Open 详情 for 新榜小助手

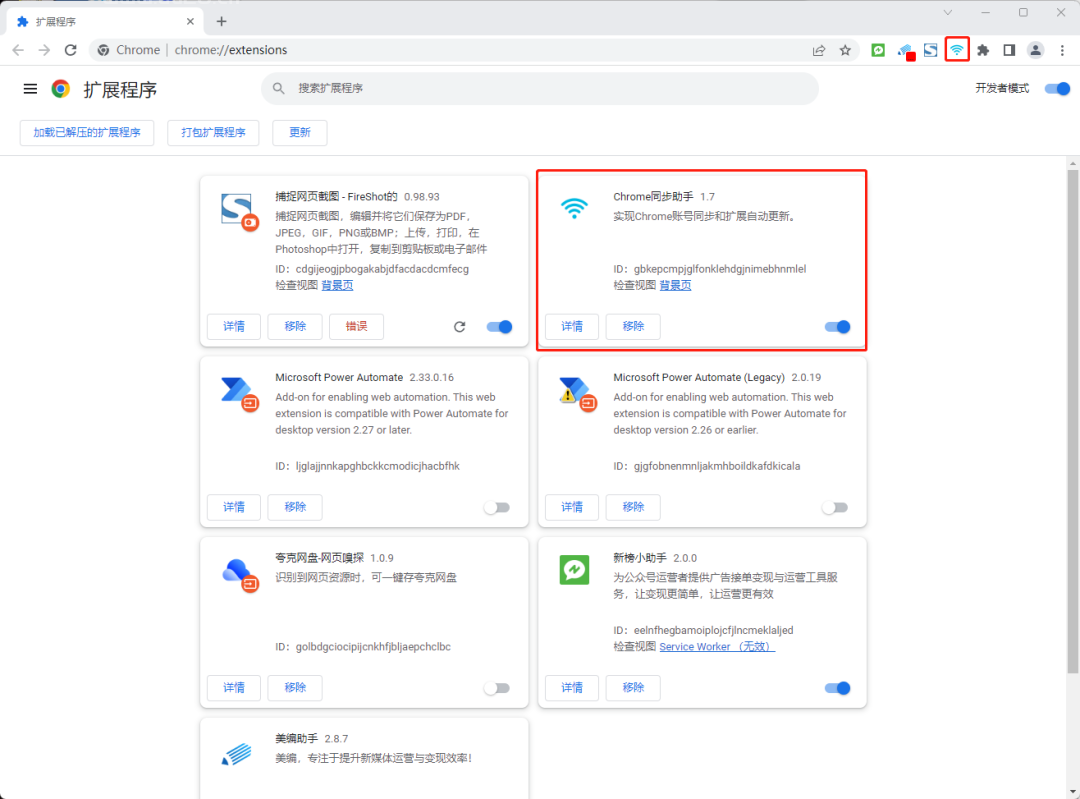click(572, 687)
